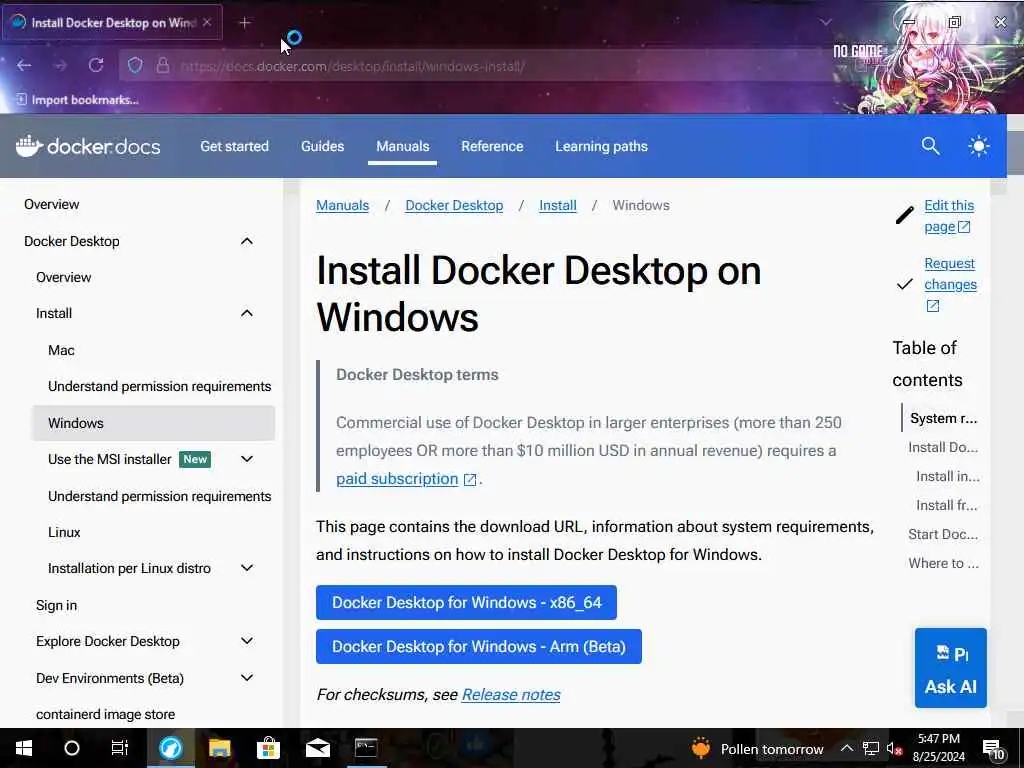1024x768 pixels.
Task: Toggle the light/dark theme sun icon
Action: (x=978, y=146)
